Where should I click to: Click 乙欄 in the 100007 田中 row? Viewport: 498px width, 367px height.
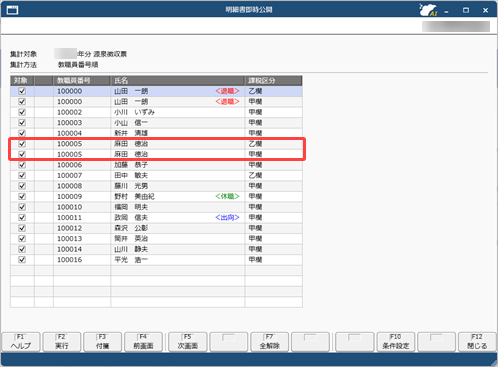click(x=255, y=175)
